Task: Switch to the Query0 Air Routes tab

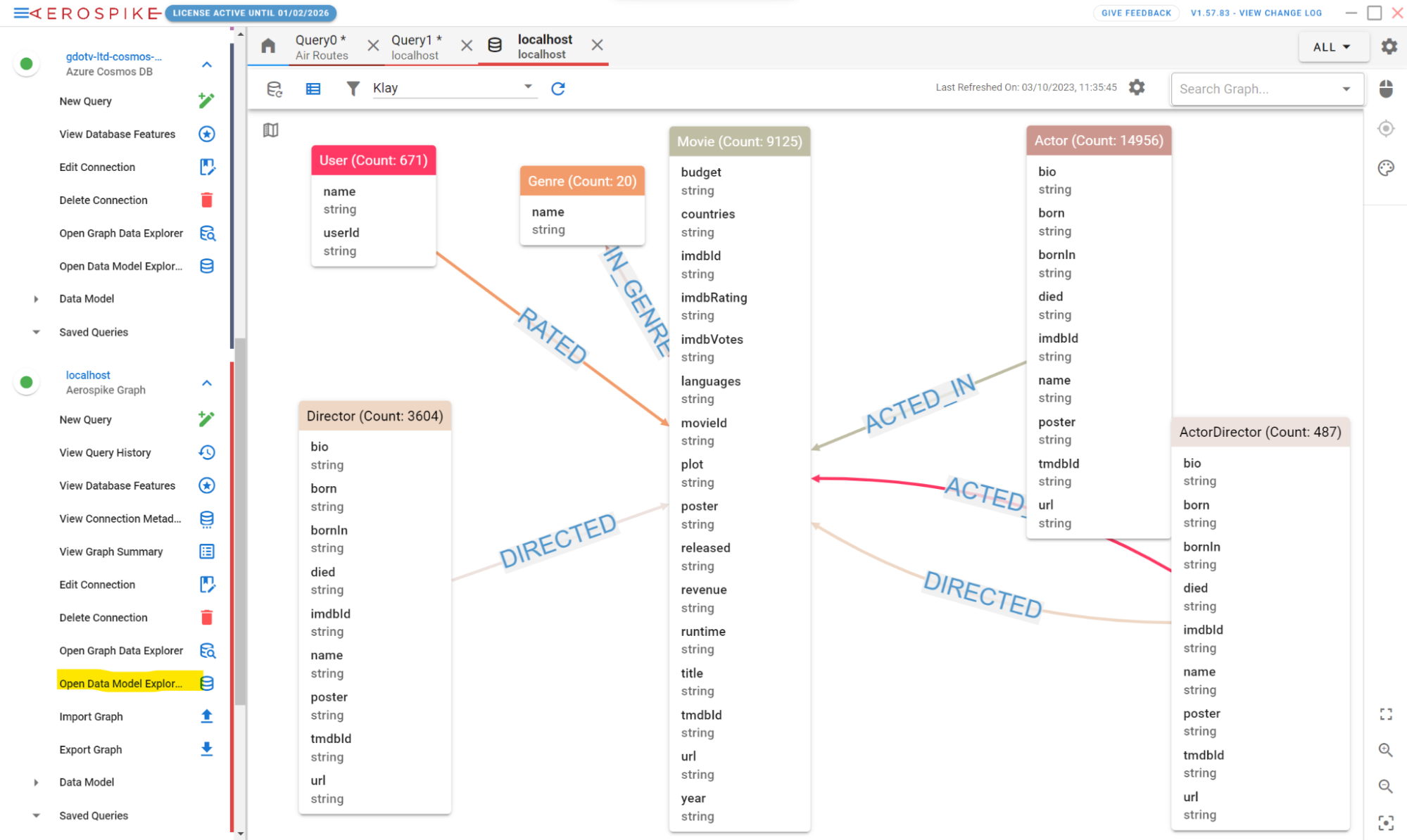Action: (322, 47)
